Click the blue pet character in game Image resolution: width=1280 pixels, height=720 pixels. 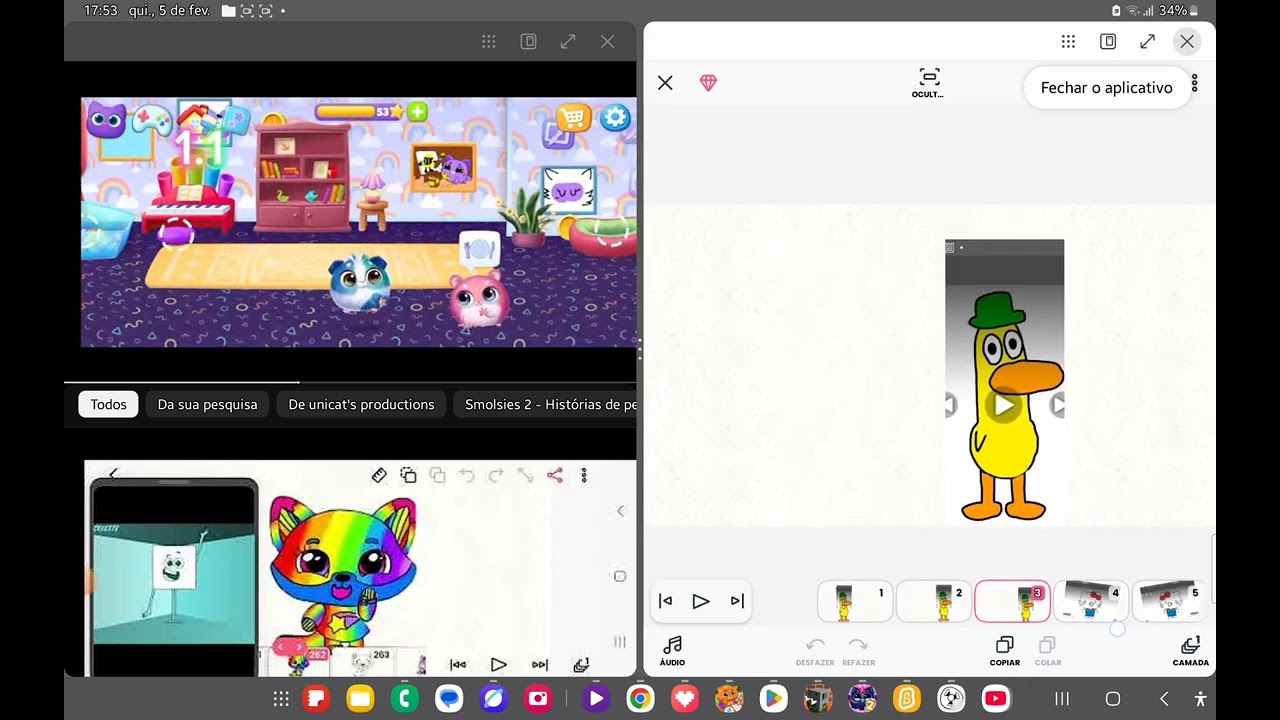pos(359,283)
